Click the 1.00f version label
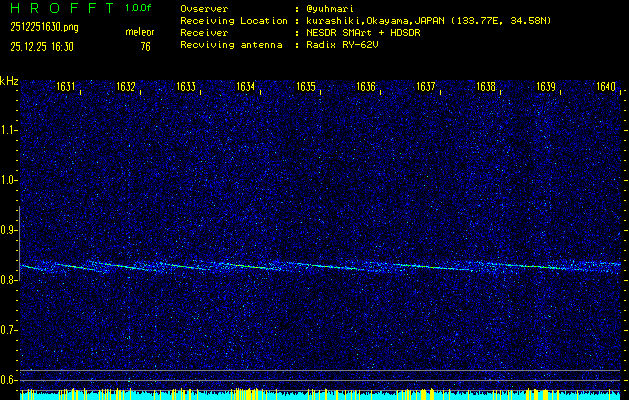Image resolution: width=629 pixels, height=400 pixels. (x=139, y=7)
